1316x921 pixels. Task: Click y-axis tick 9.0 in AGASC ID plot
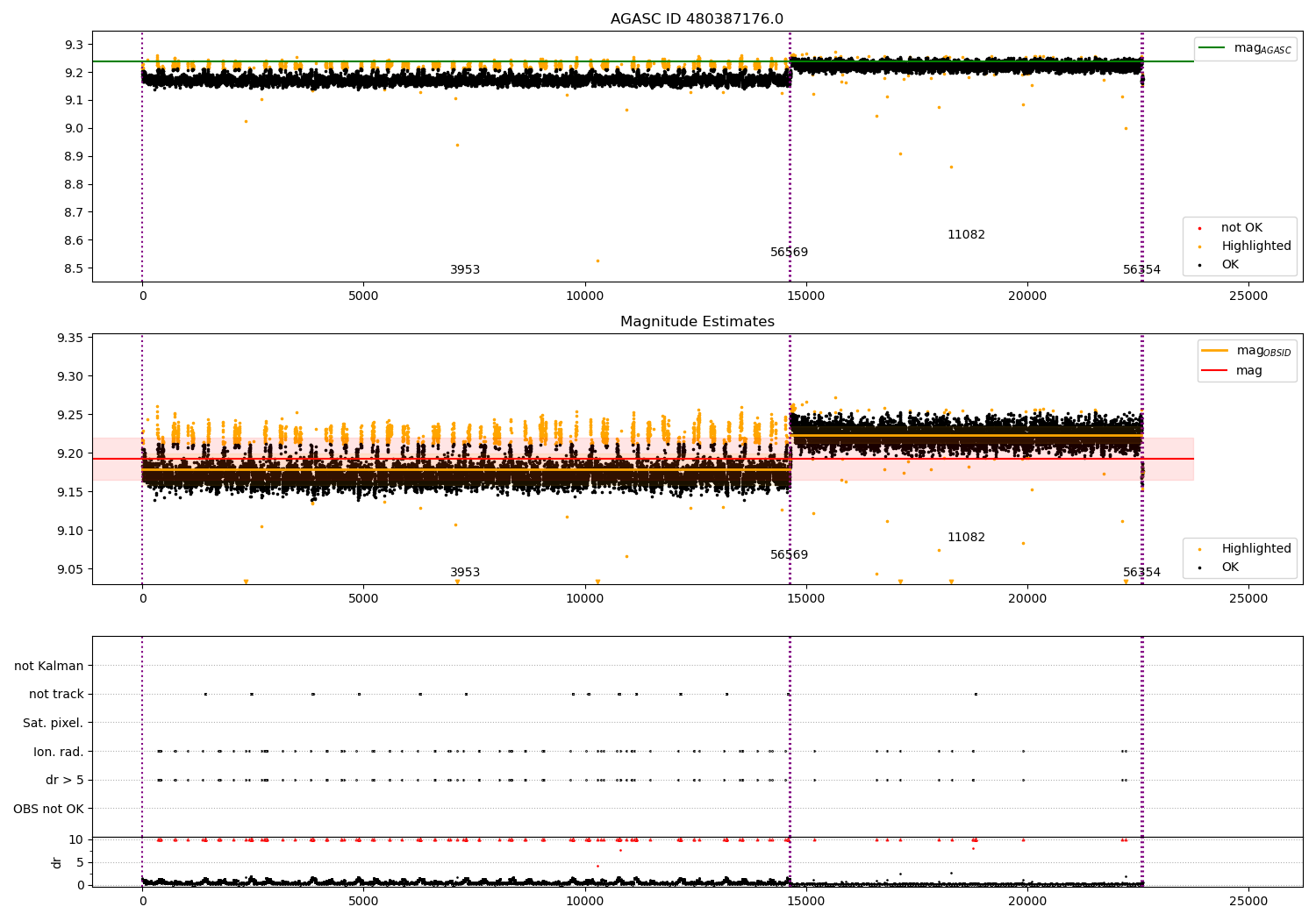[74, 129]
